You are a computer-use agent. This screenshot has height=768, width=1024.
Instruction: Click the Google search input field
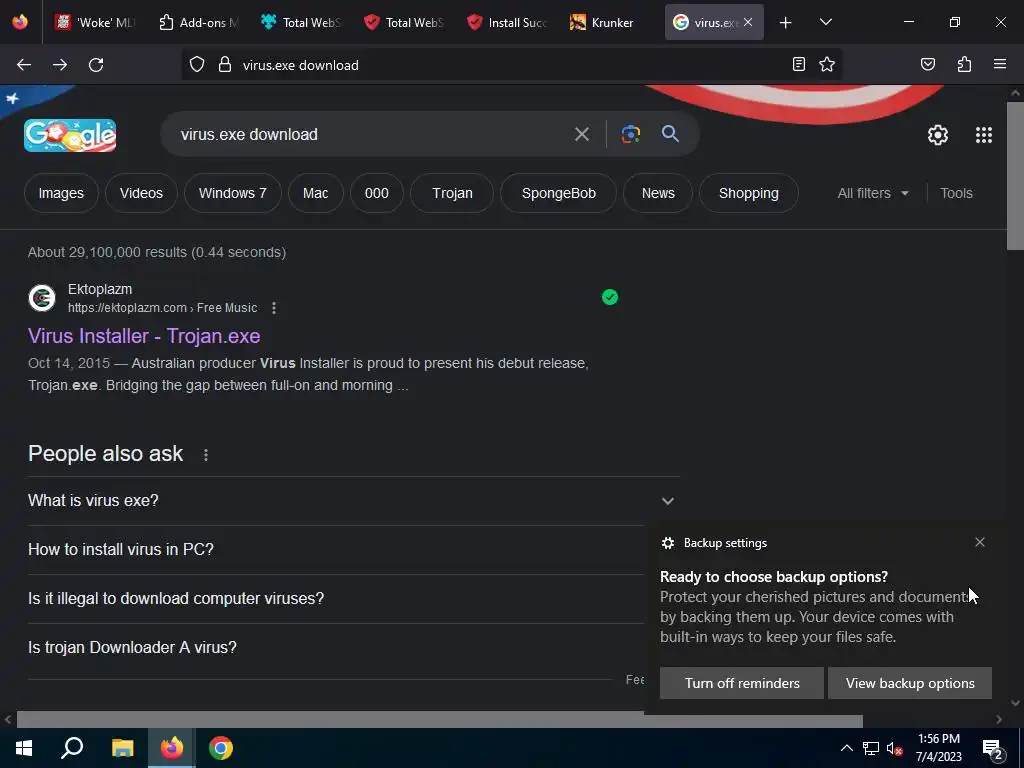coord(372,135)
